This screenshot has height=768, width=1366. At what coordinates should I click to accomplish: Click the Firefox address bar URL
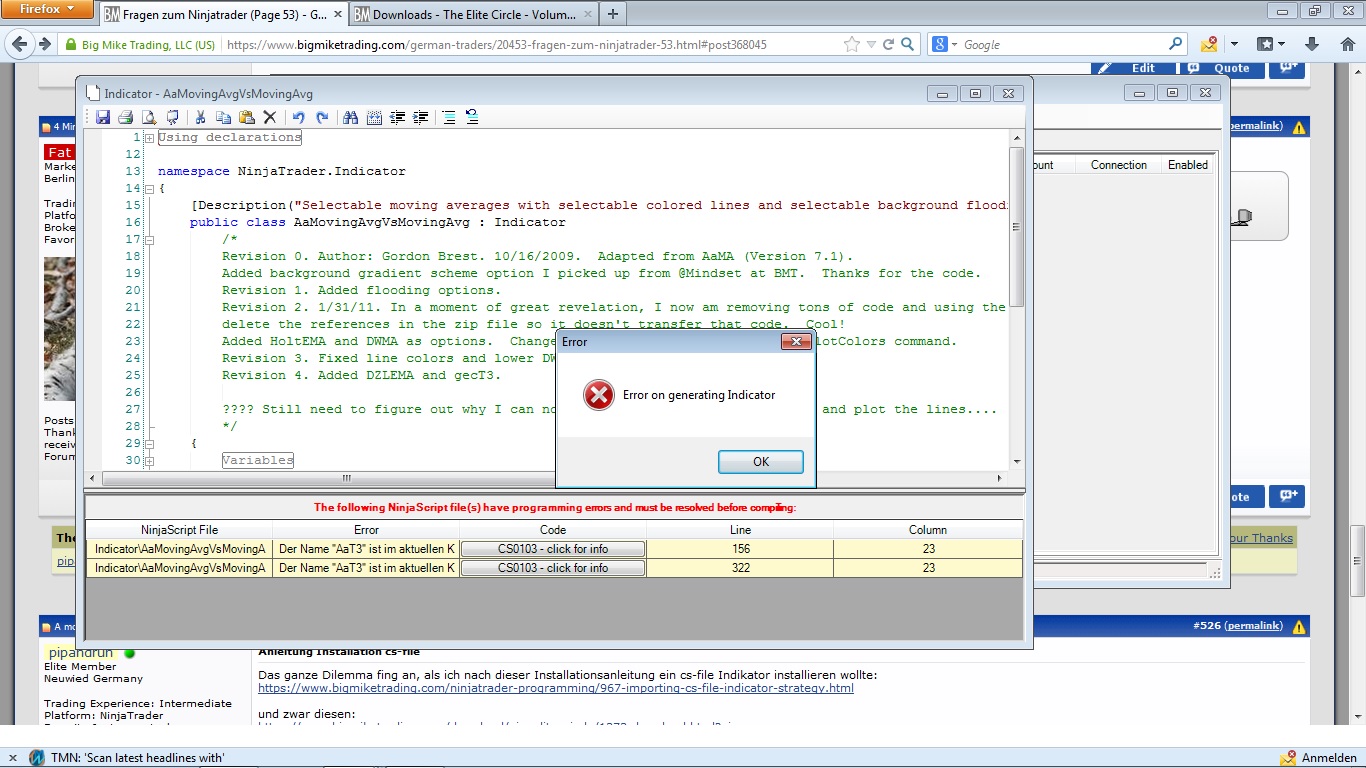pos(497,45)
